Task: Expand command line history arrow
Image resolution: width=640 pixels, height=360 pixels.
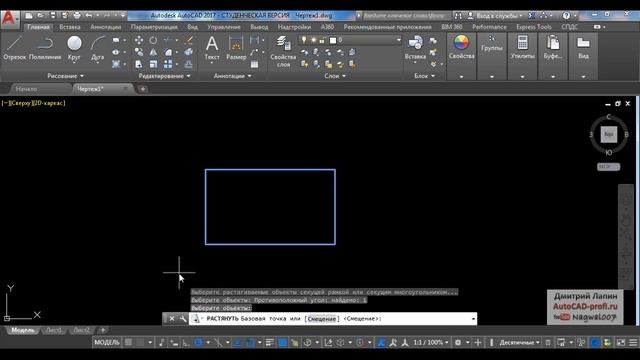Action: (x=473, y=319)
